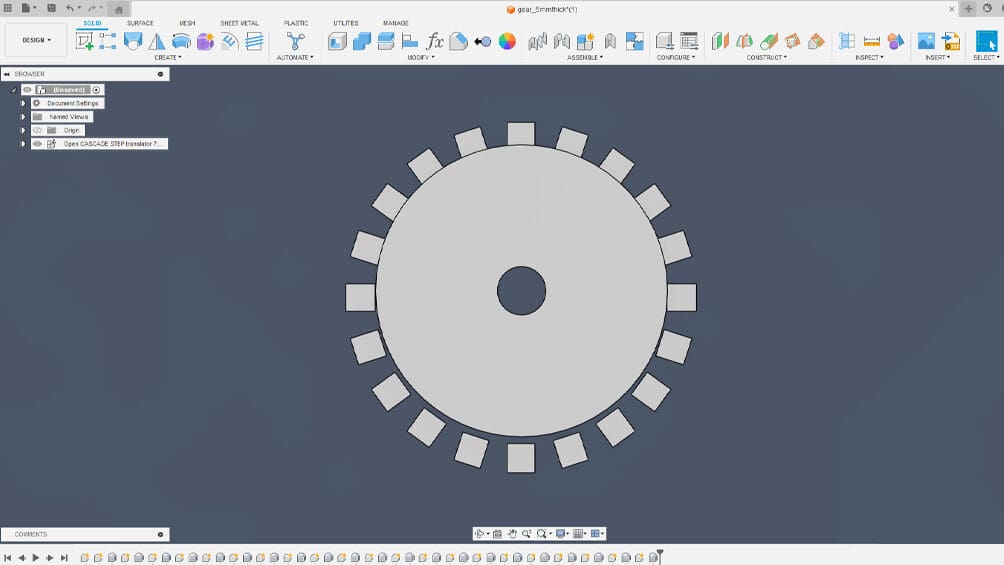
Task: Activate the Select tool
Action: click(x=986, y=41)
